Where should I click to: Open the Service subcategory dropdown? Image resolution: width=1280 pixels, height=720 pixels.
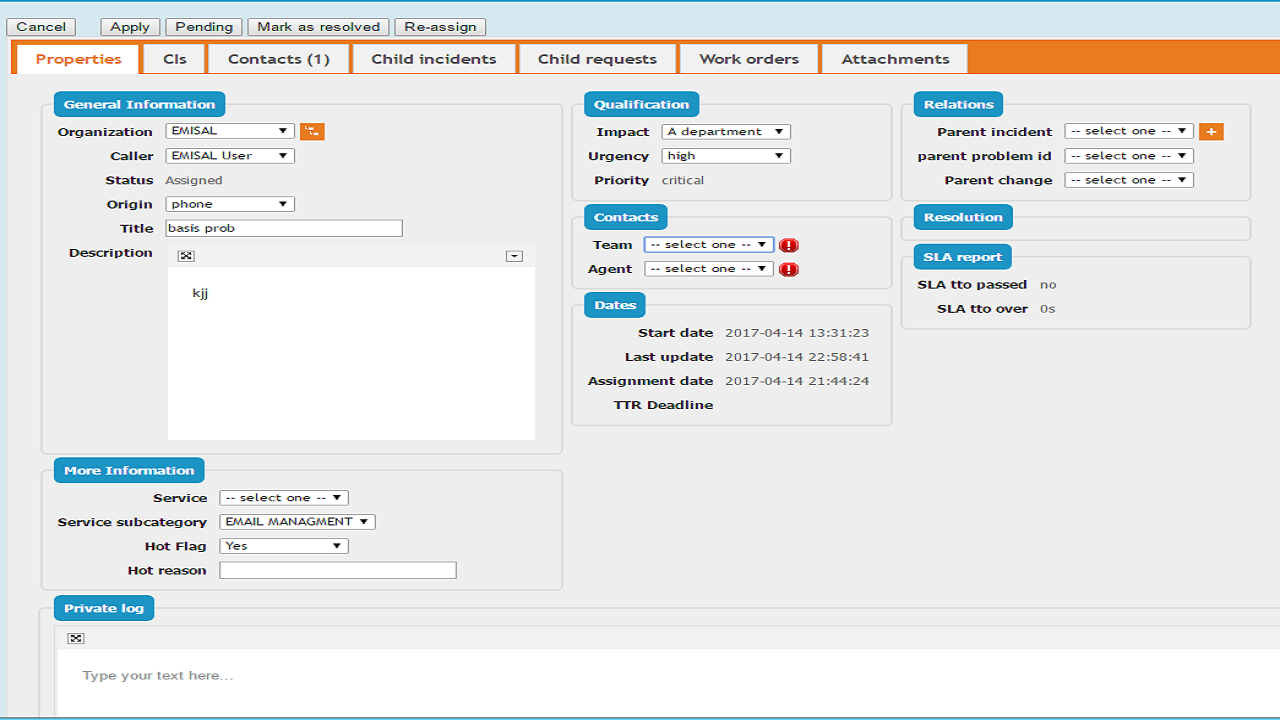(297, 522)
